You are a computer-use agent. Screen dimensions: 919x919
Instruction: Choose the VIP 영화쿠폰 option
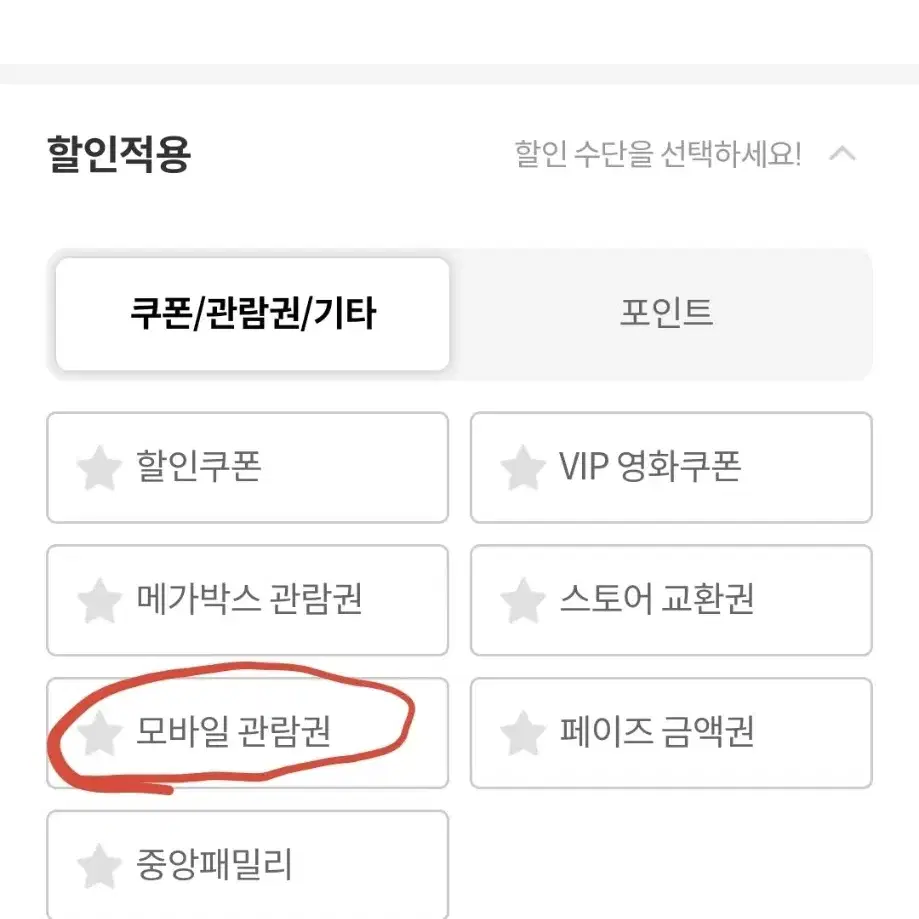(x=671, y=467)
